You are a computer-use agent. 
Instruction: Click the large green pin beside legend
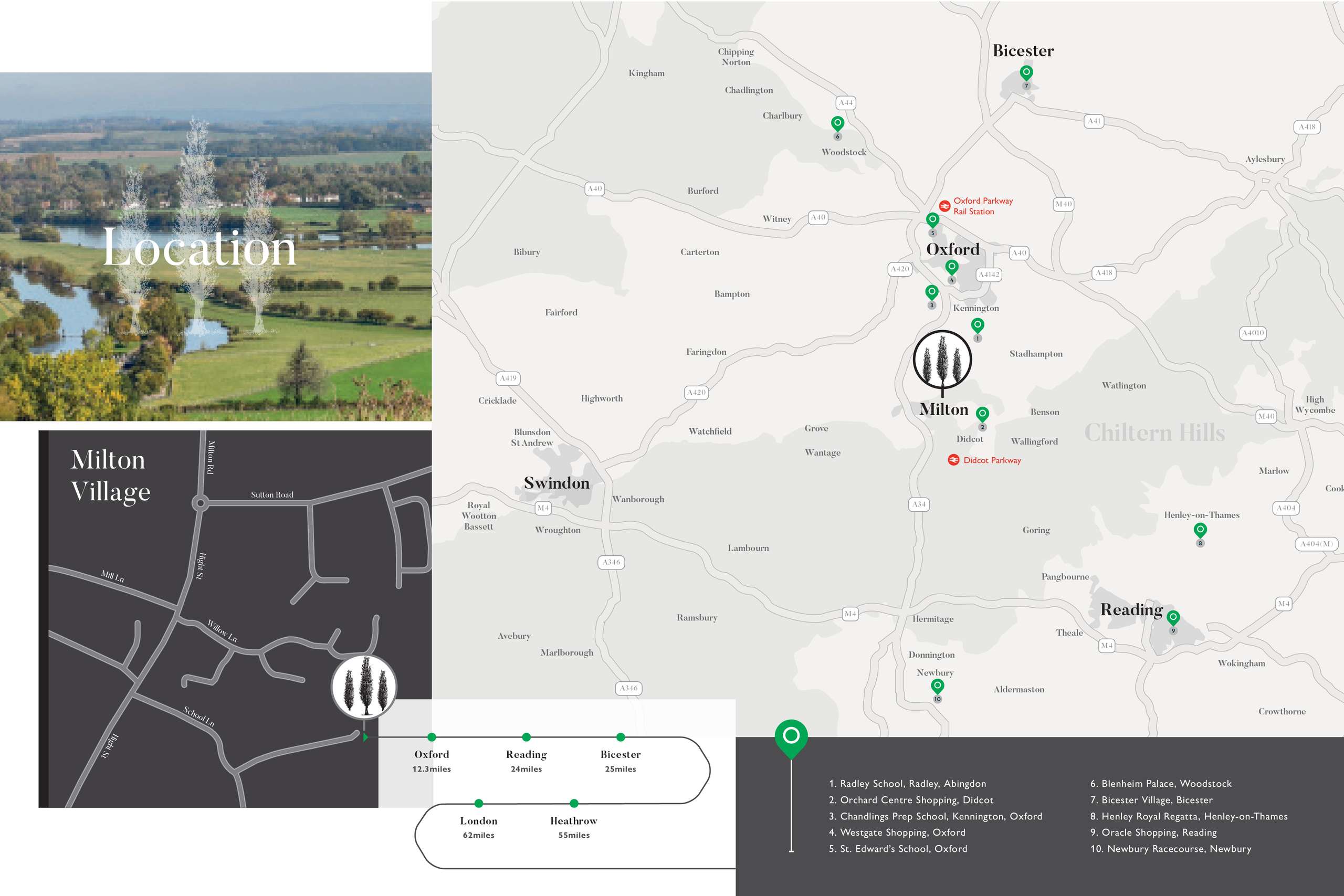click(x=791, y=736)
